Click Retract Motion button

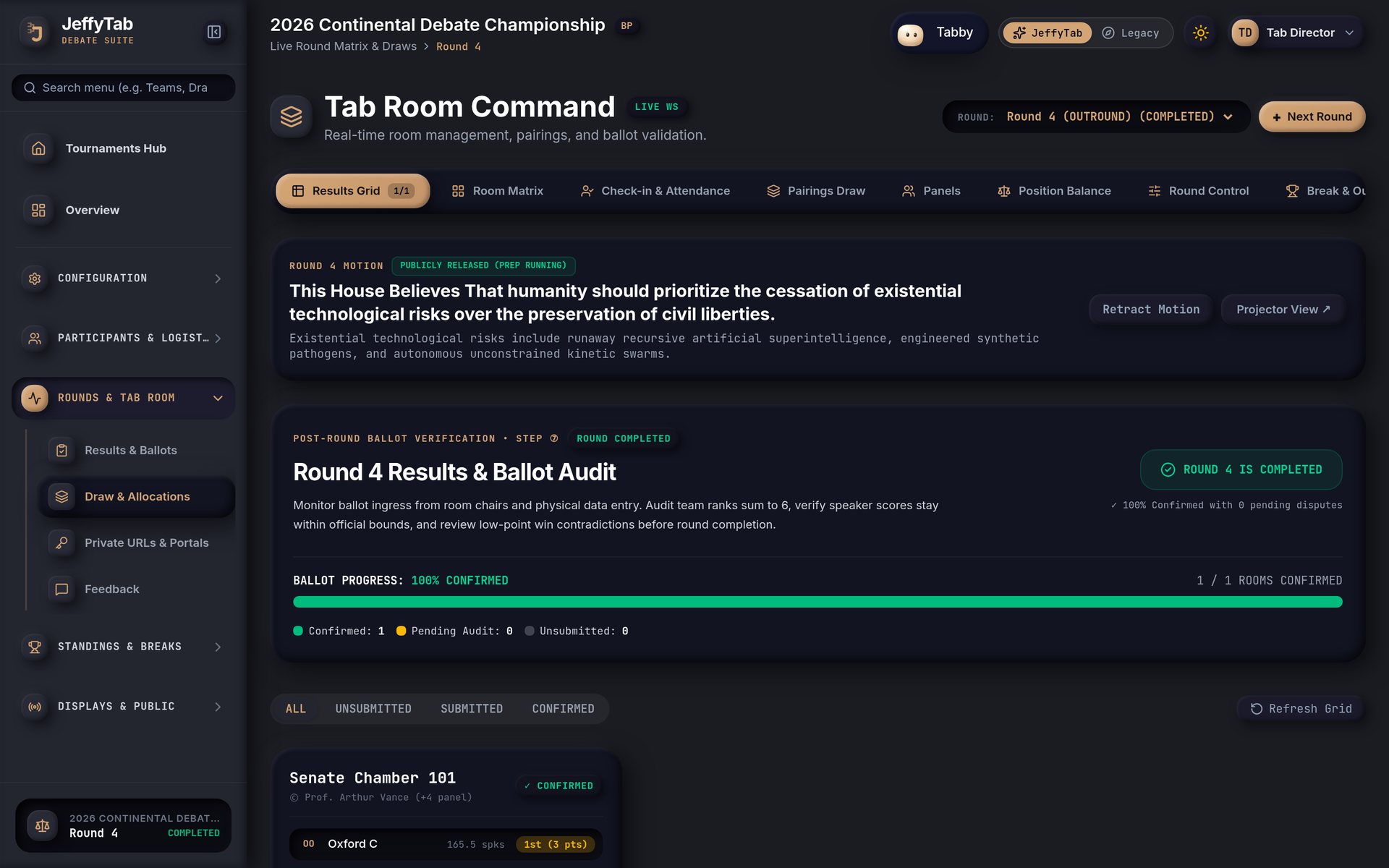(1150, 310)
